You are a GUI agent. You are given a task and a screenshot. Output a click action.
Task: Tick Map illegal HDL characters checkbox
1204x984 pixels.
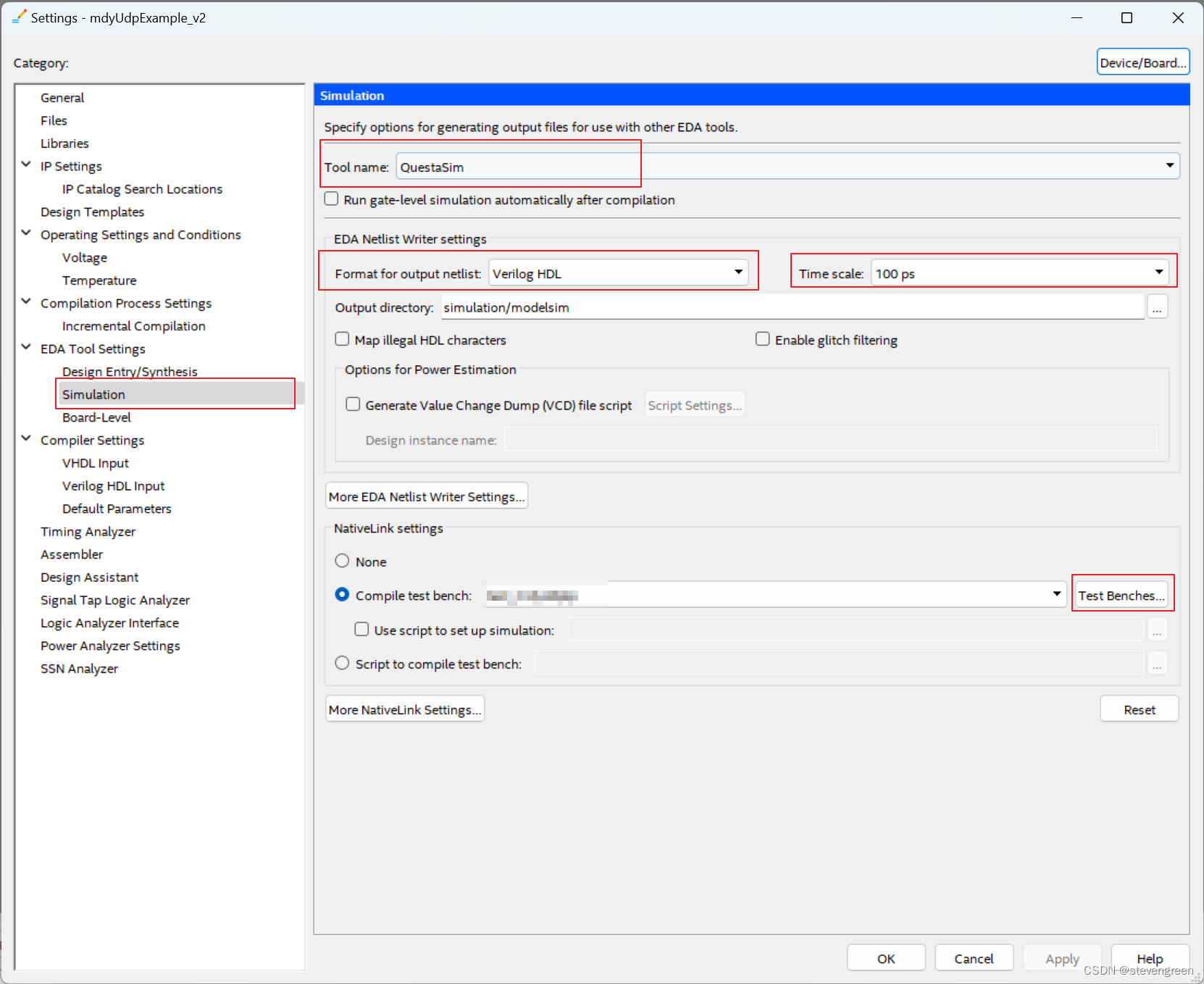coord(343,339)
